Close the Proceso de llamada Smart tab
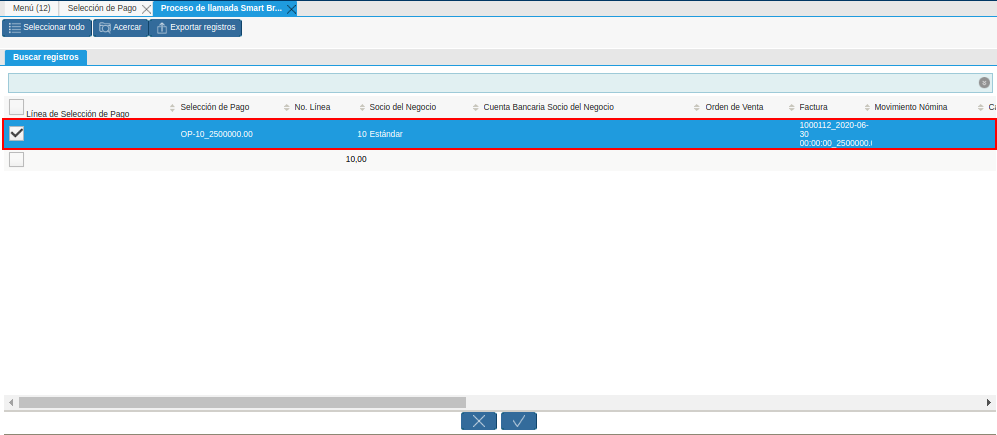The image size is (997, 435). click(291, 10)
